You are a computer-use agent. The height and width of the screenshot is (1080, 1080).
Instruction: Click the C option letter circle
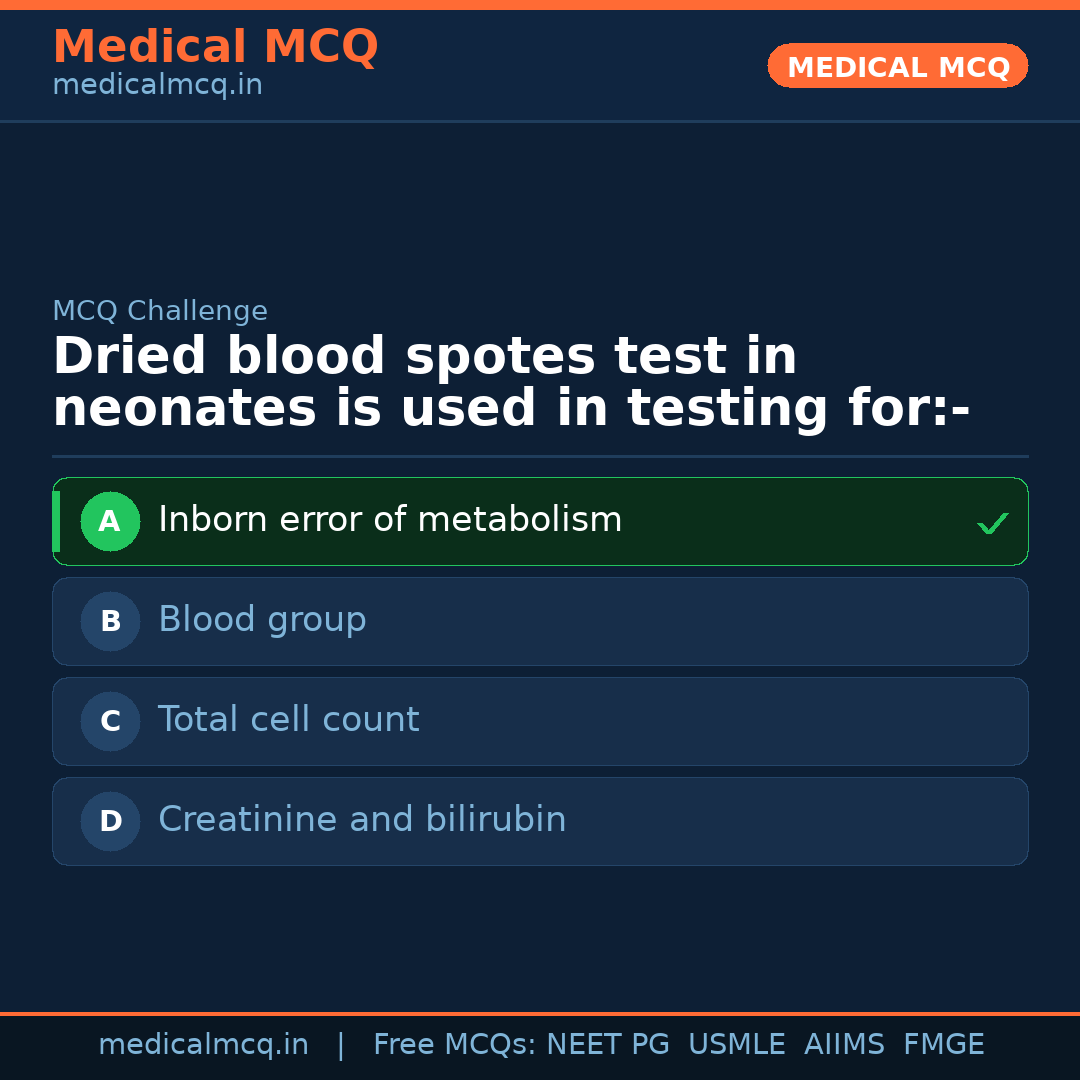click(110, 721)
